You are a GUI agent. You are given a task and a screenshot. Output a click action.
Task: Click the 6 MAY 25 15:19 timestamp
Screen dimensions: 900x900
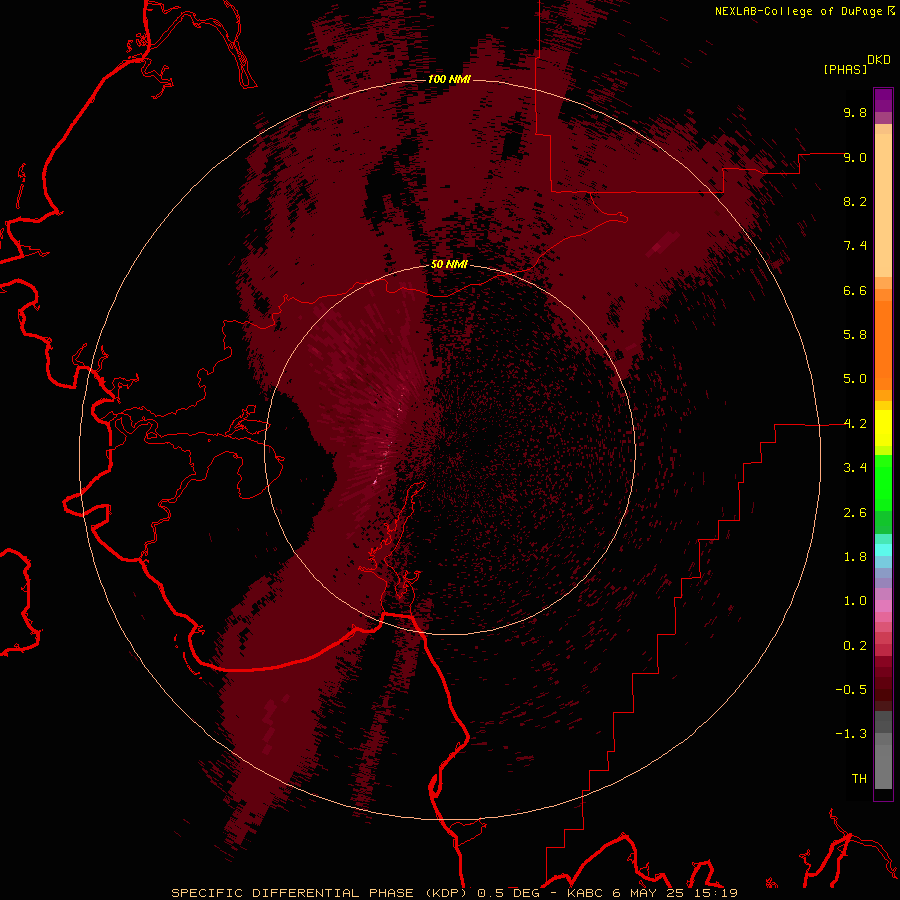675,893
